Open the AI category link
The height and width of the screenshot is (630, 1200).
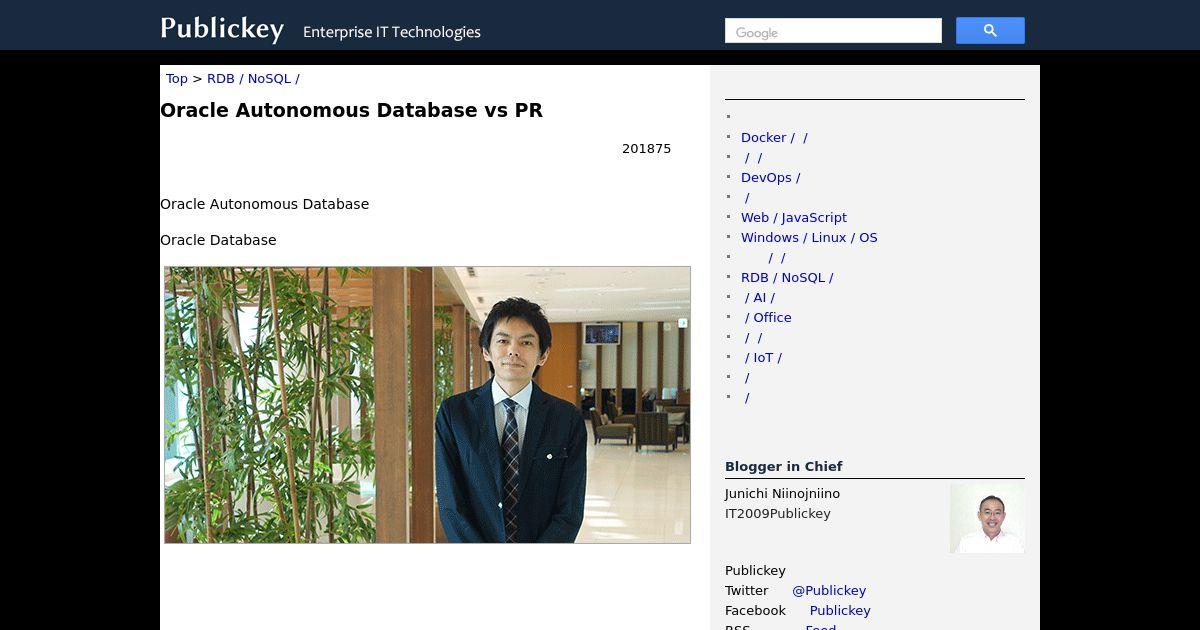coord(759,298)
